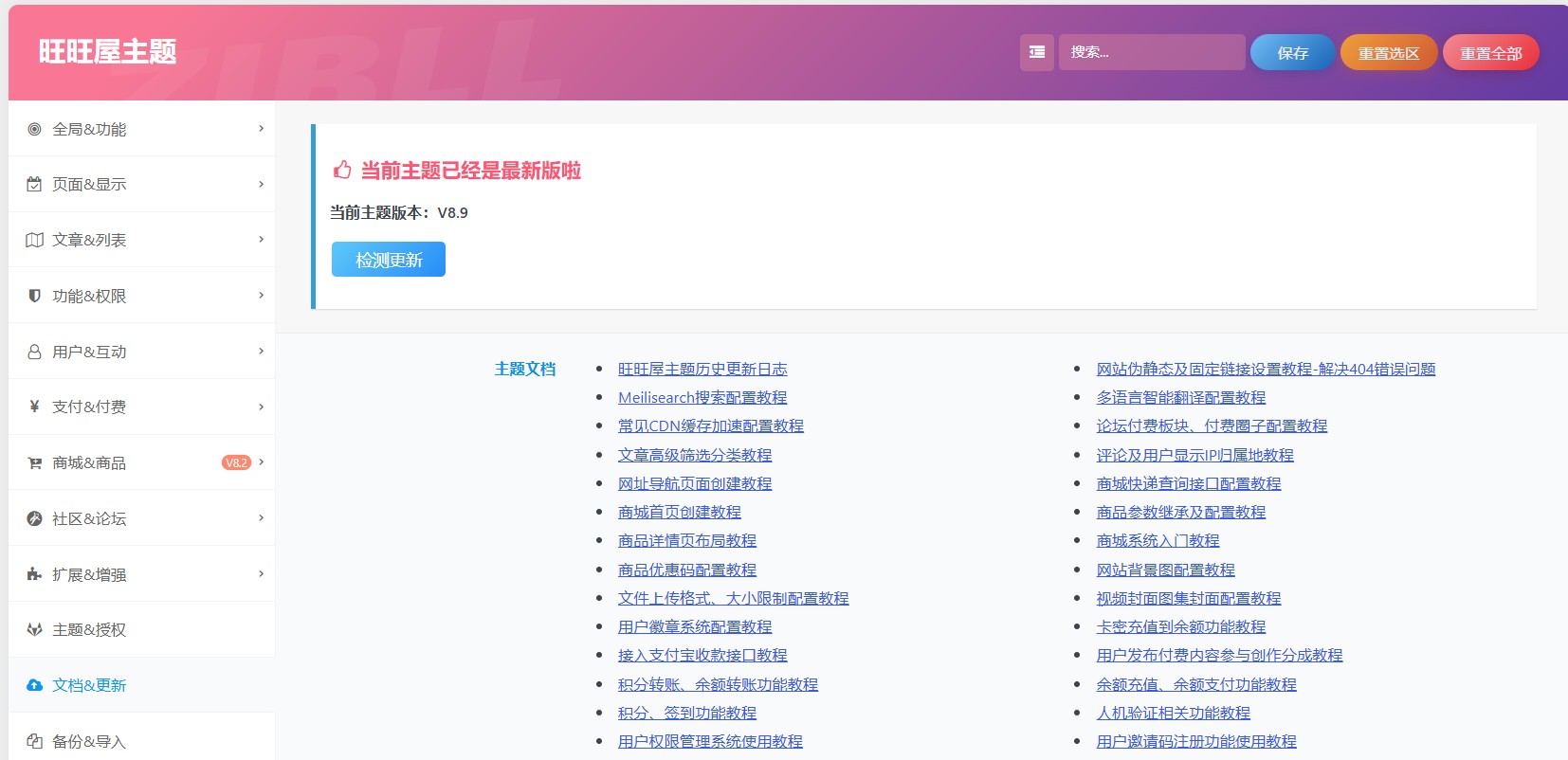Viewport: 1568px width, 760px height.
Task: Open 网站伪静态及固定链接设置教程 link
Action: coord(1266,369)
